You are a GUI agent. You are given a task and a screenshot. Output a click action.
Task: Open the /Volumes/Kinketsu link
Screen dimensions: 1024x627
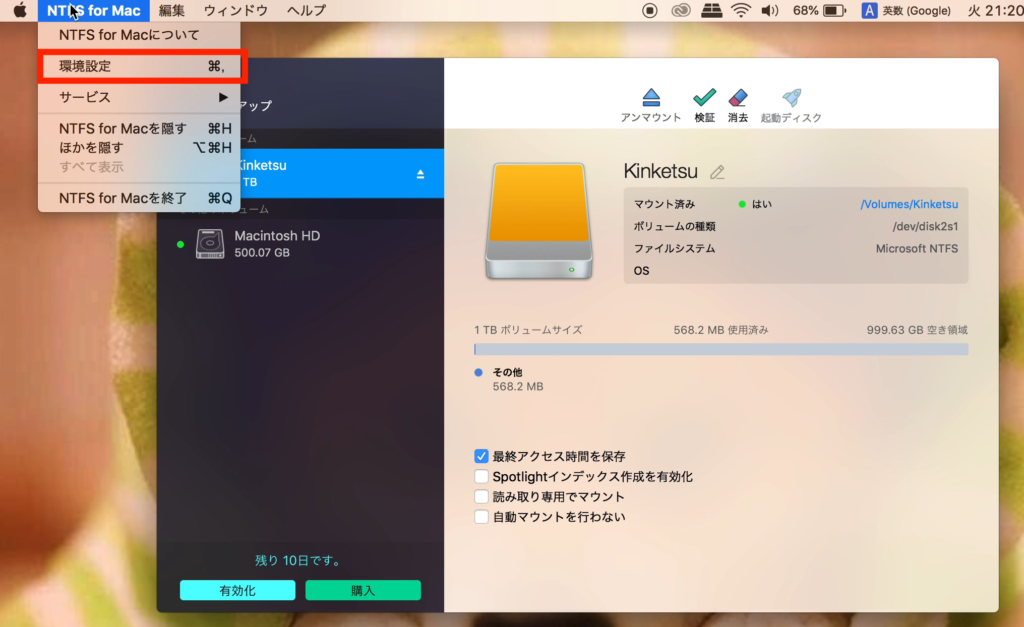909,204
